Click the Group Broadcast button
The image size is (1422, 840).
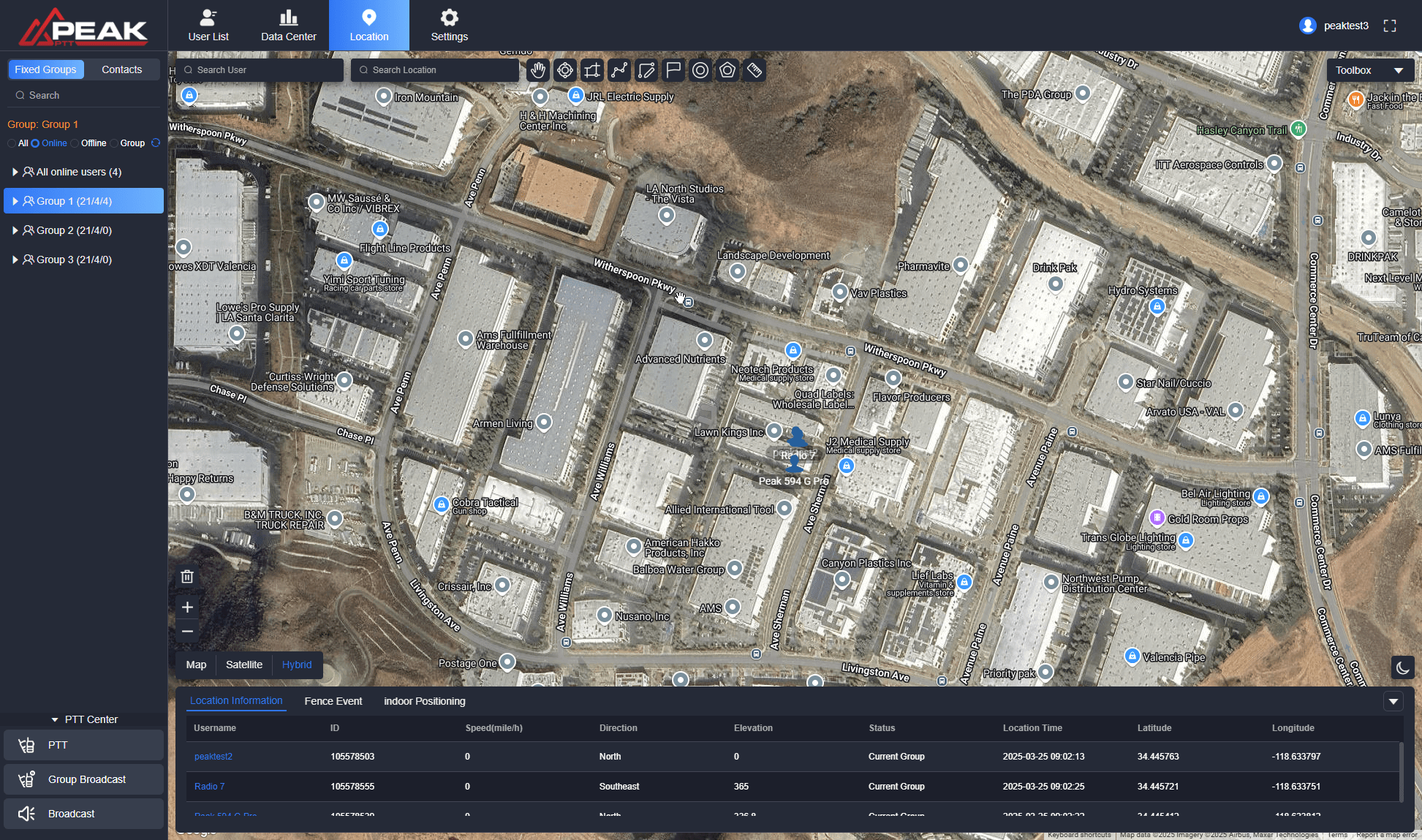point(83,779)
